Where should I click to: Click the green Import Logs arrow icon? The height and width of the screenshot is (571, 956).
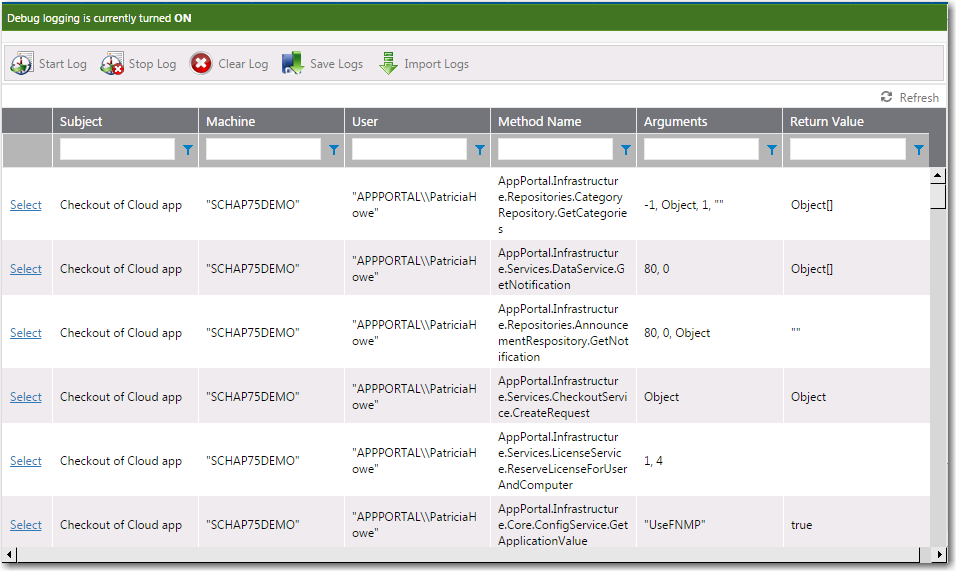point(388,64)
